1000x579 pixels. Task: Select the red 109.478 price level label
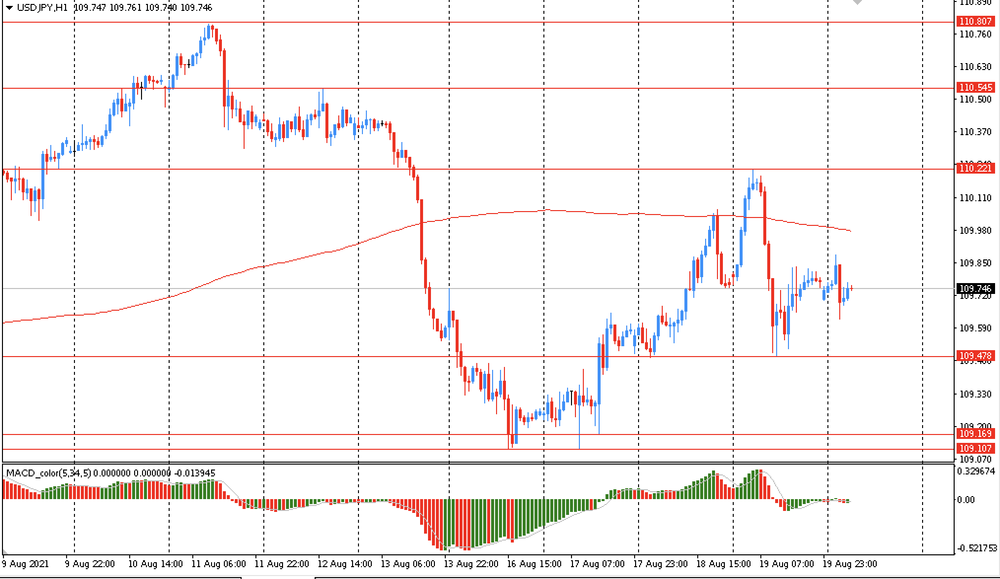(976, 356)
